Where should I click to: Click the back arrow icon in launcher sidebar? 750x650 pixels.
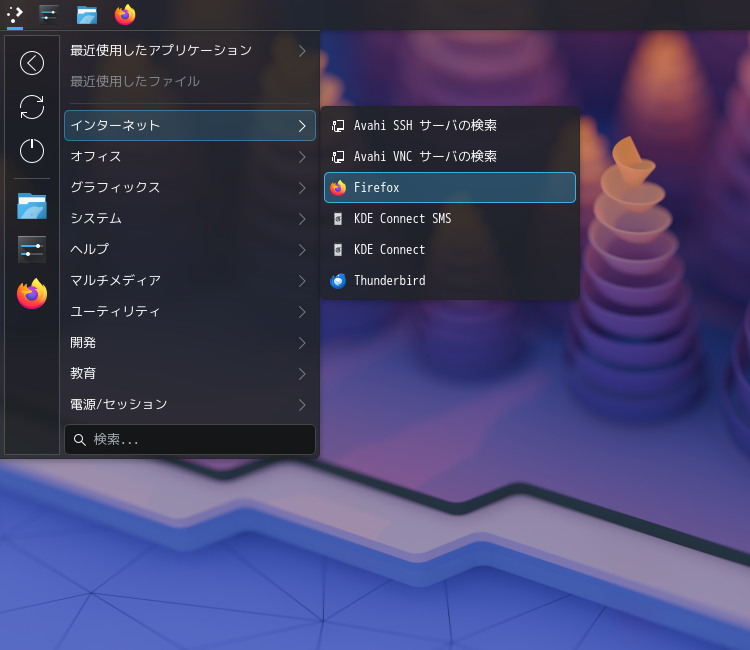(x=32, y=63)
